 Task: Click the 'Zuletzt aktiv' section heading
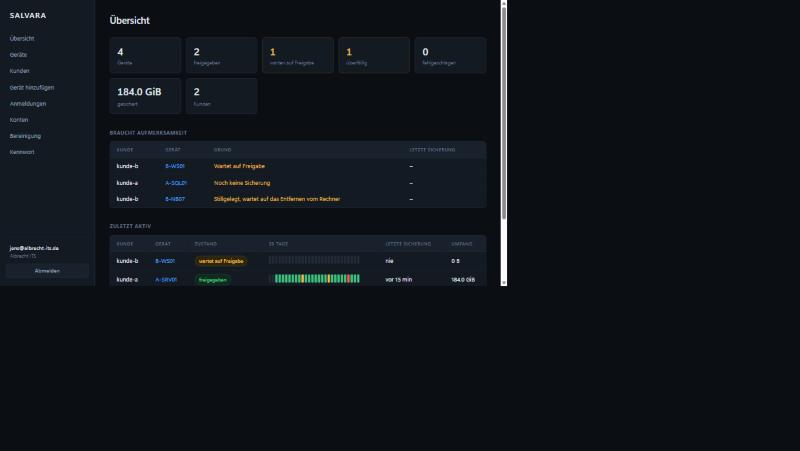131,226
